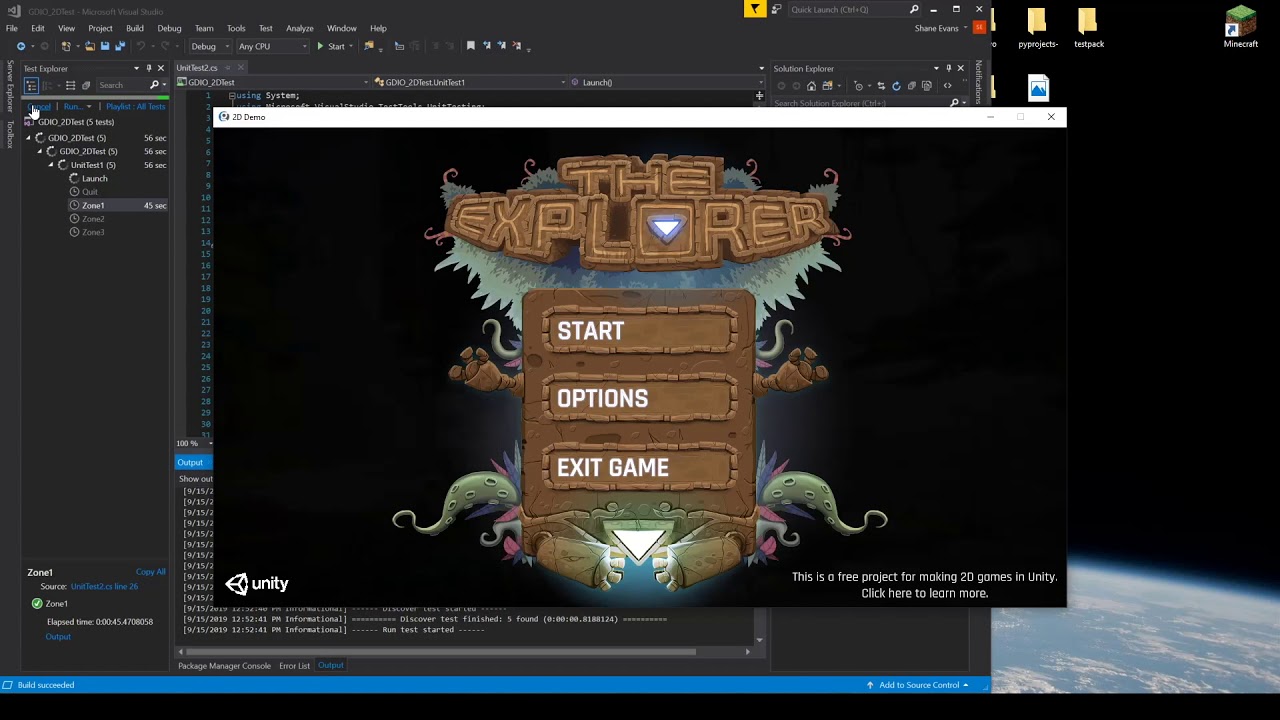This screenshot has width=1280, height=720.
Task: Open the Start button dropdown arrow
Action: click(351, 46)
